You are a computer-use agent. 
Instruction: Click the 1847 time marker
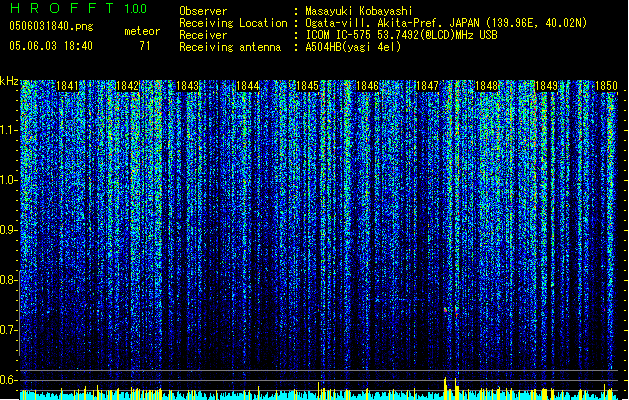coord(428,86)
